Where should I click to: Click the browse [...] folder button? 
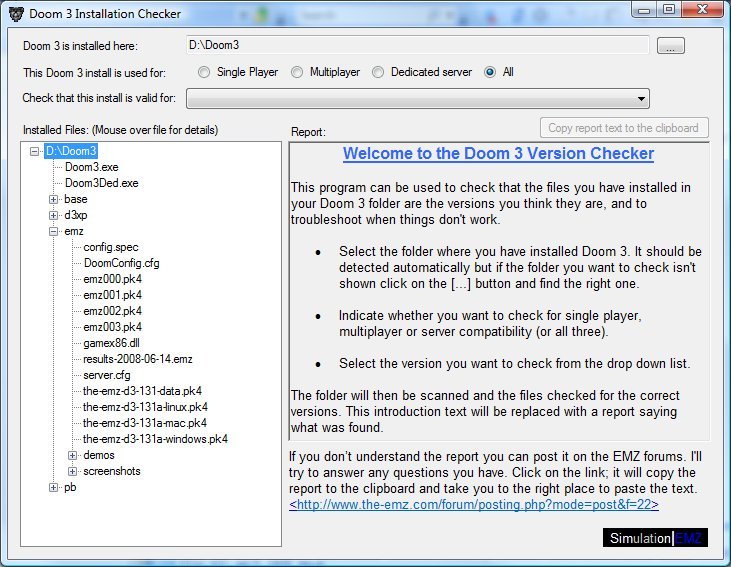(670, 46)
